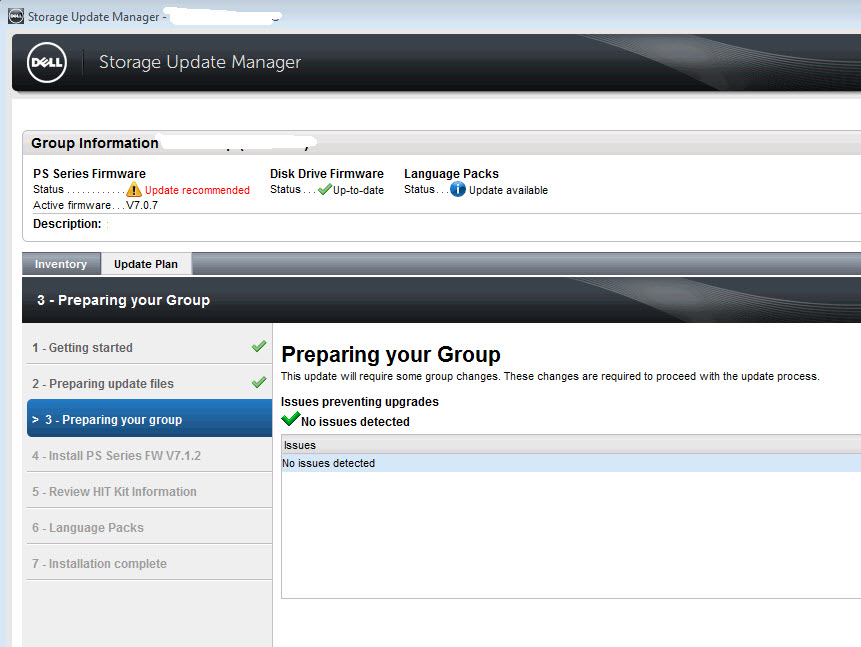Click the Dell logo in the header

[47, 63]
